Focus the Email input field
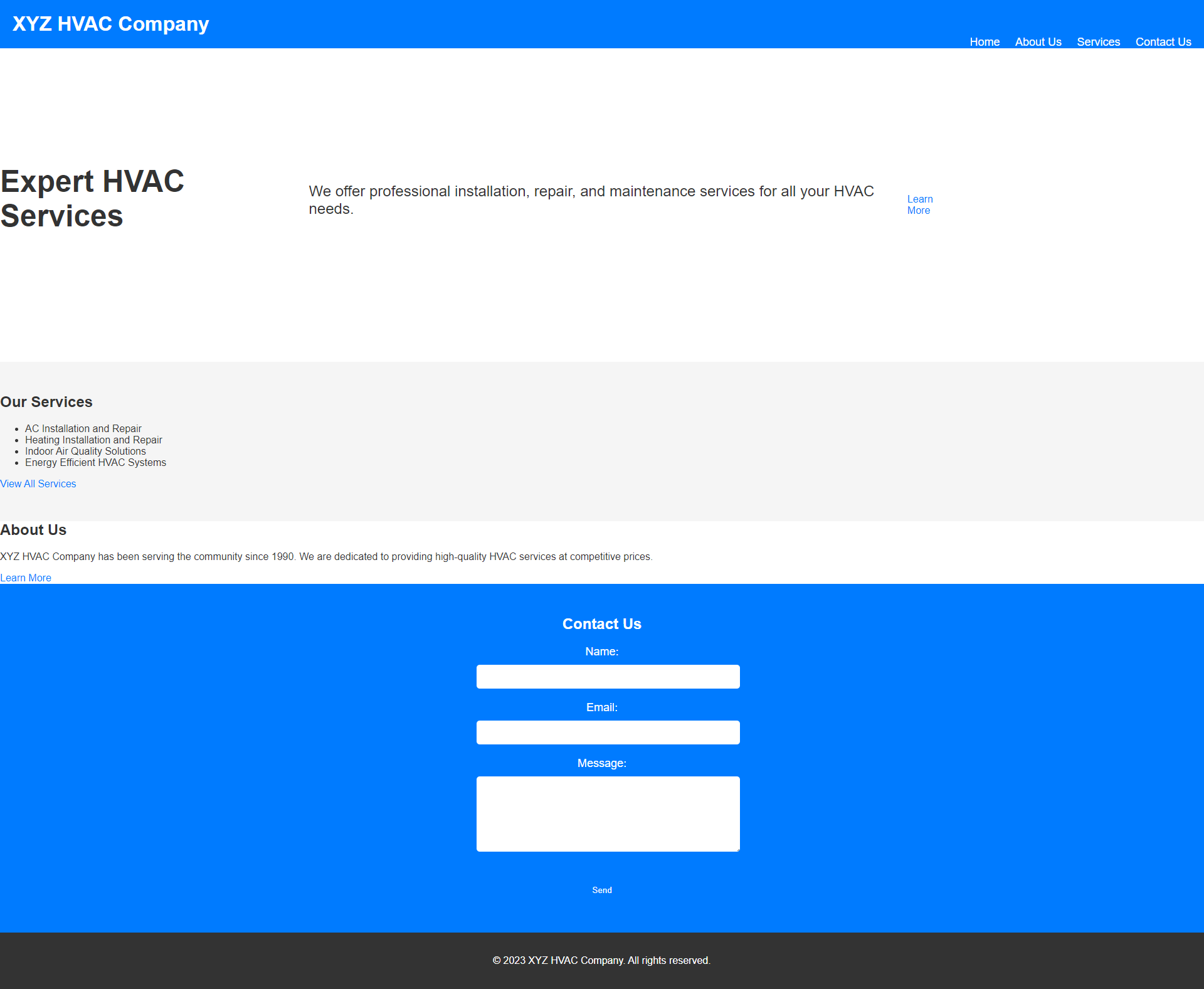 click(x=608, y=732)
